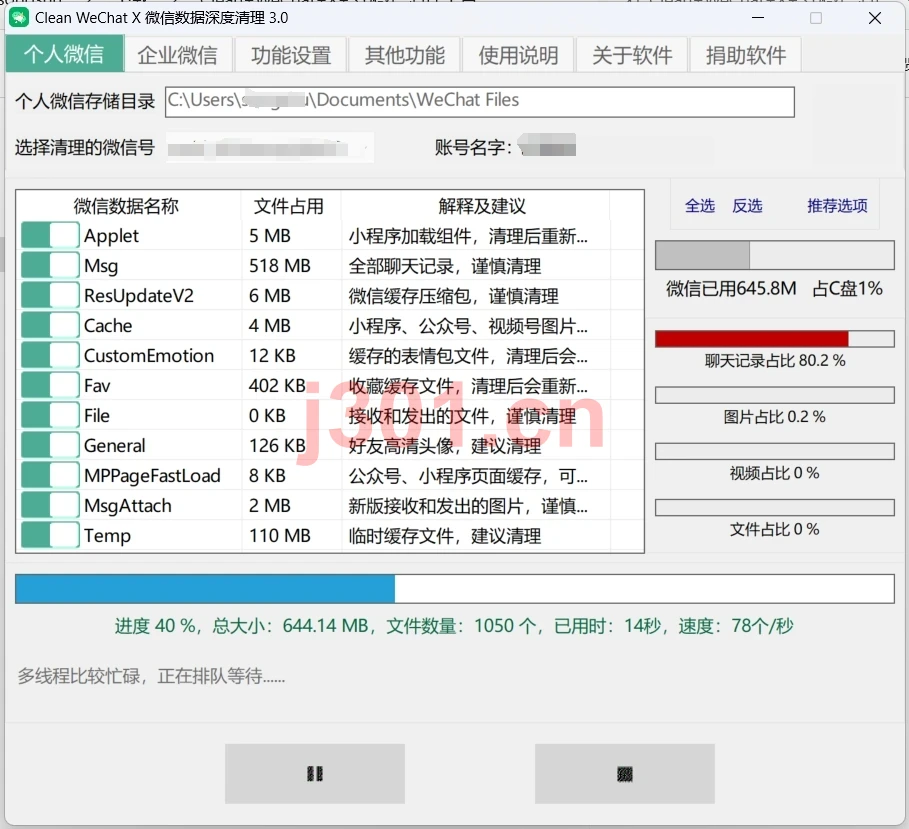Click the 进度 40 % status line
This screenshot has width=909, height=829.
tap(454, 626)
